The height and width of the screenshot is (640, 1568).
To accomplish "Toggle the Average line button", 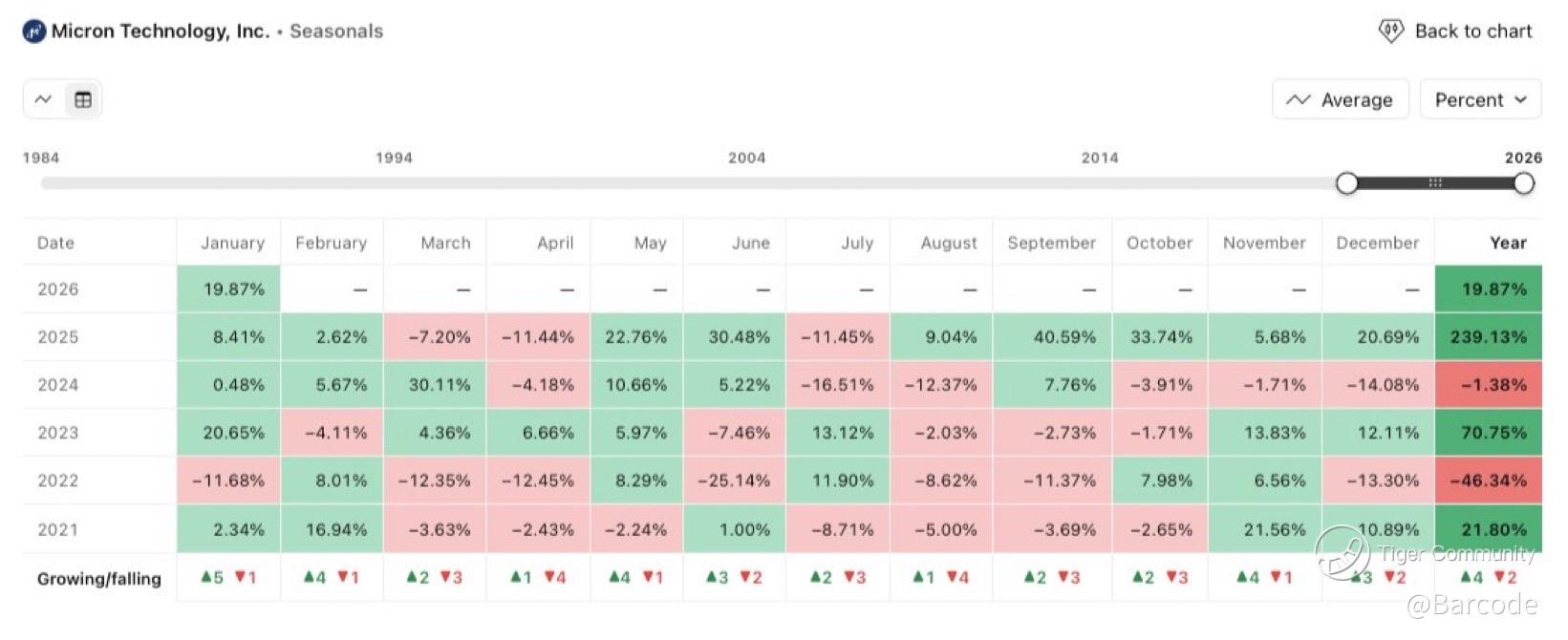I will (x=1340, y=99).
